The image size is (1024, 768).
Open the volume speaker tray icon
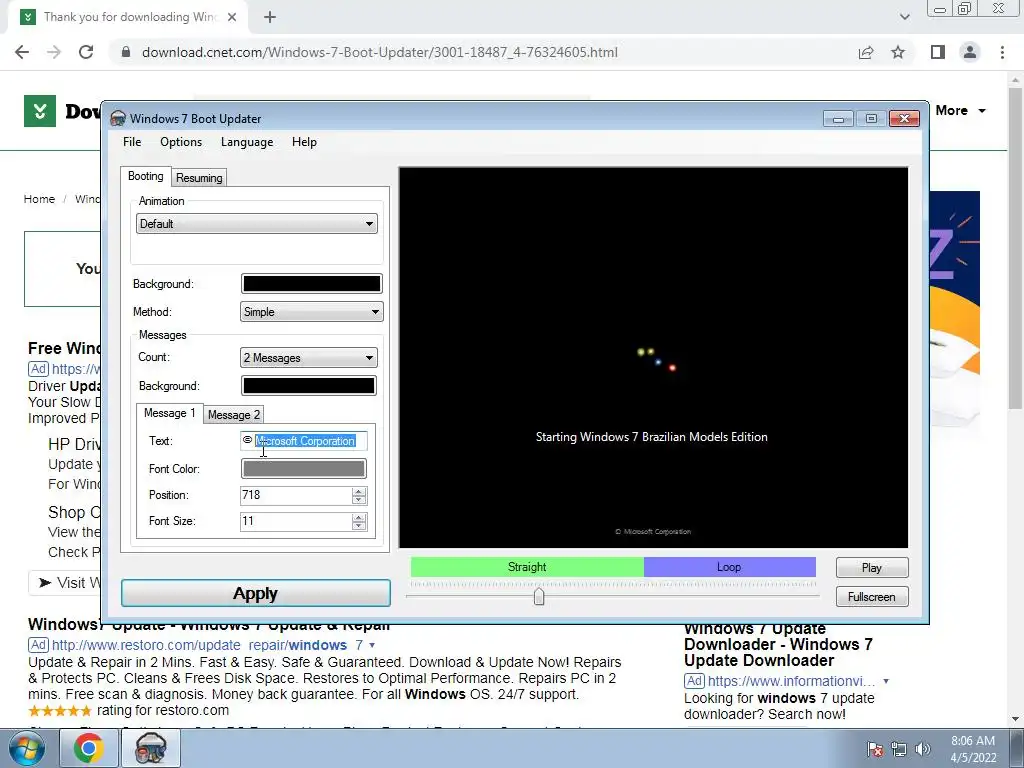pos(923,750)
